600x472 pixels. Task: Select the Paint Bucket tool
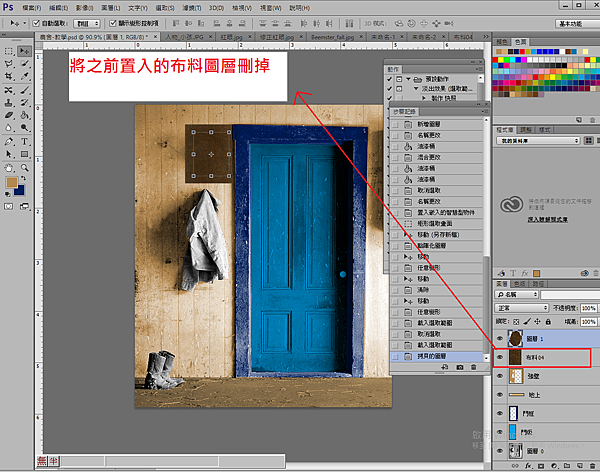pyautogui.click(x=24, y=115)
